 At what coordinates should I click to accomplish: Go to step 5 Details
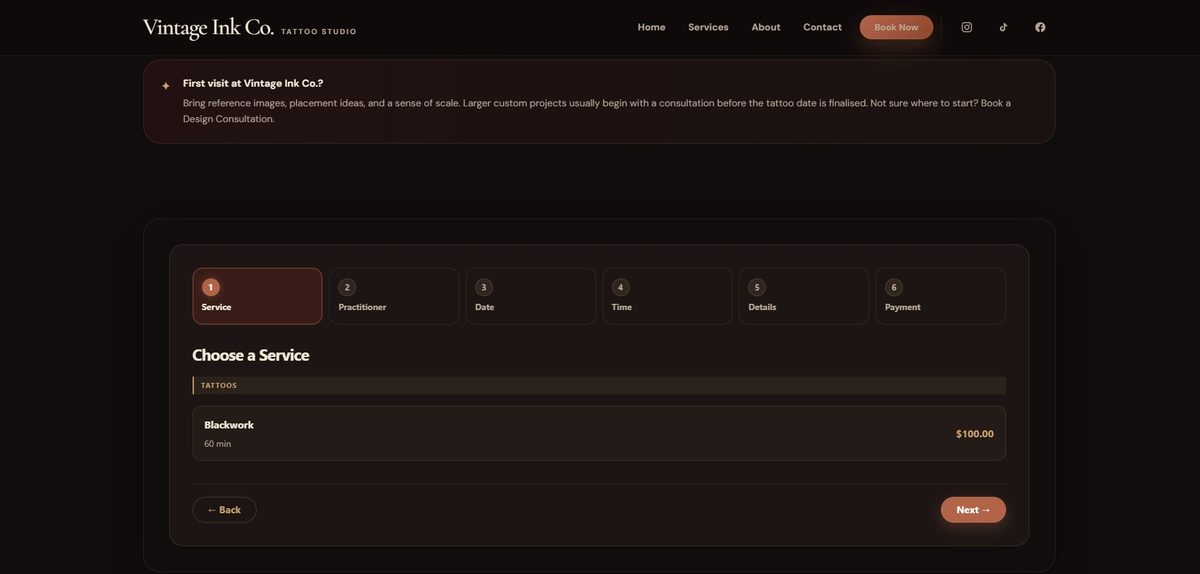click(x=803, y=296)
